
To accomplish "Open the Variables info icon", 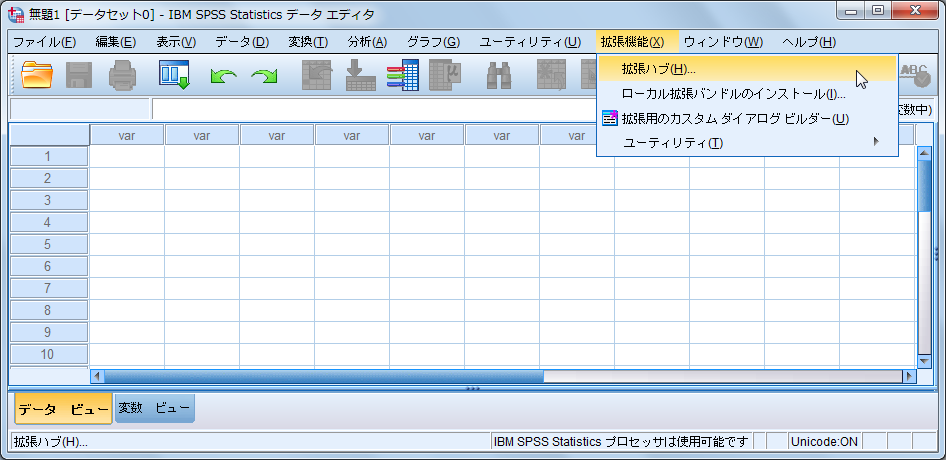I will pyautogui.click(x=402, y=75).
